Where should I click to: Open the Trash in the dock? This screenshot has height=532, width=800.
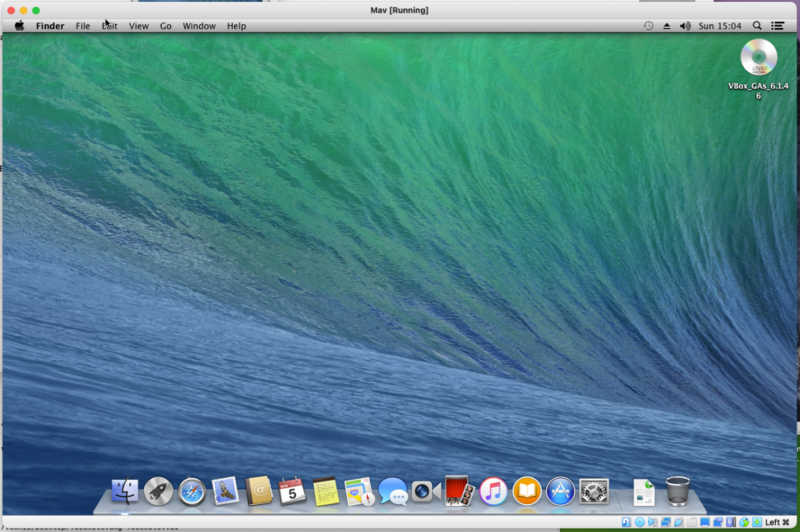678,491
